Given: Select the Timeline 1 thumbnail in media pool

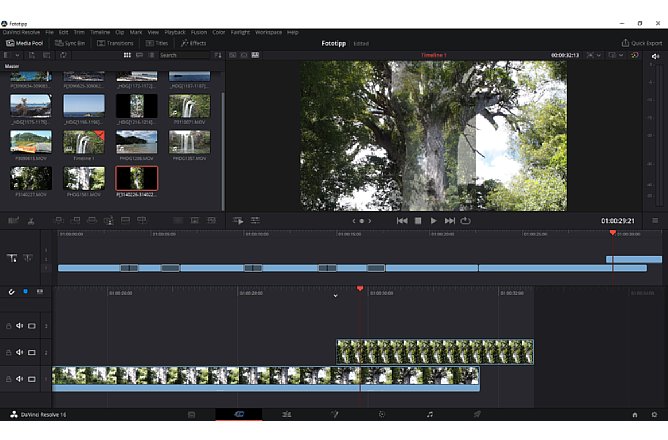Looking at the screenshot, I should click(84, 143).
